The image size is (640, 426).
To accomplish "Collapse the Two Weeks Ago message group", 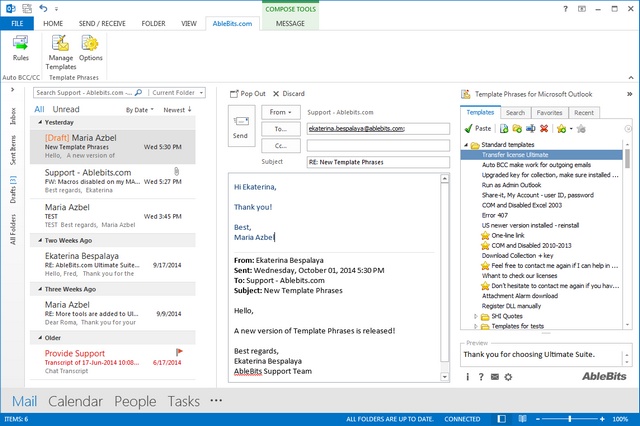I will pos(40,240).
